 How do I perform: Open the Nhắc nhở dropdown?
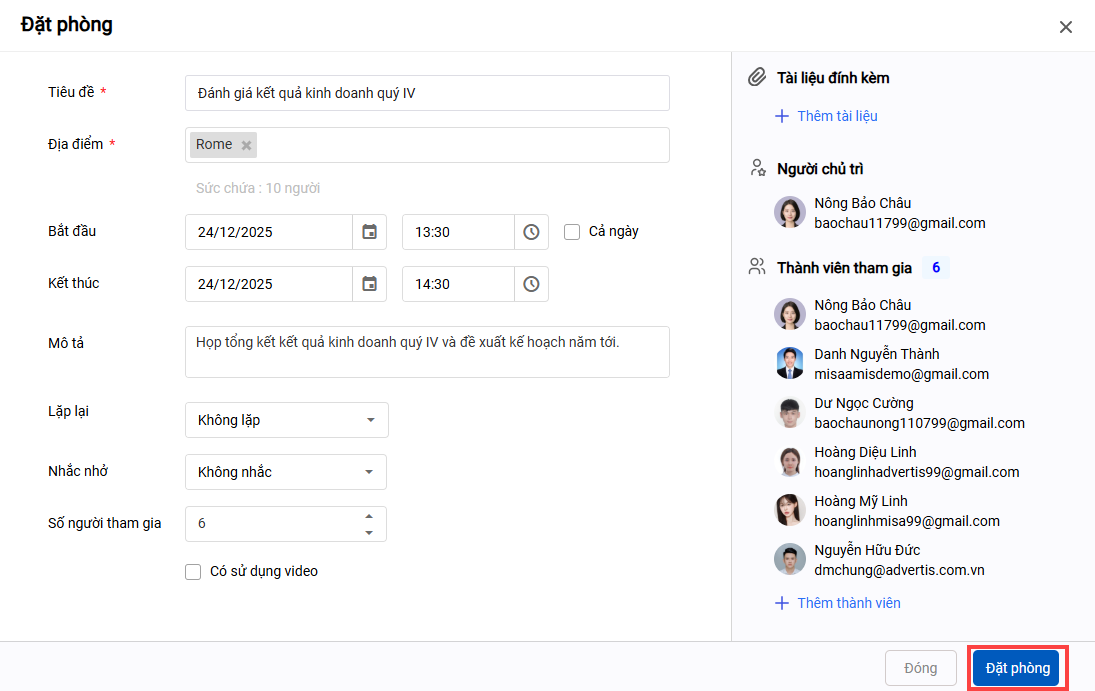286,472
